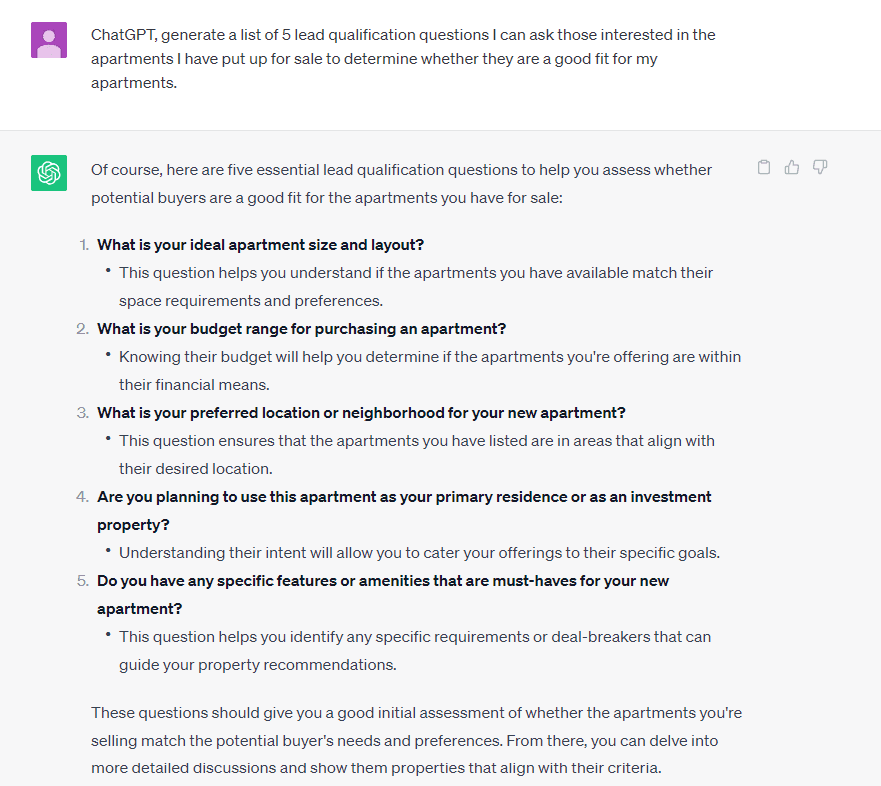The image size is (881, 786).
Task: Click the thumbs down feedback icon
Action: coord(819,167)
